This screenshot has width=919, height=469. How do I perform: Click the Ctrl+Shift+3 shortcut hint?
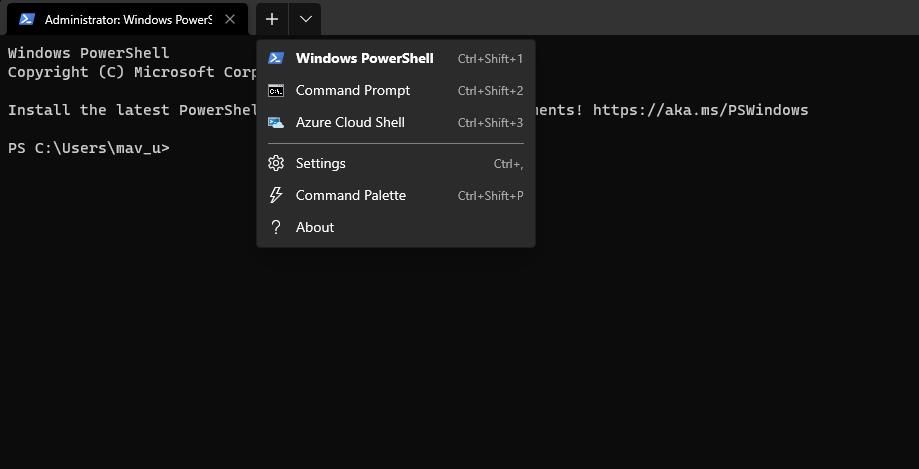click(490, 122)
